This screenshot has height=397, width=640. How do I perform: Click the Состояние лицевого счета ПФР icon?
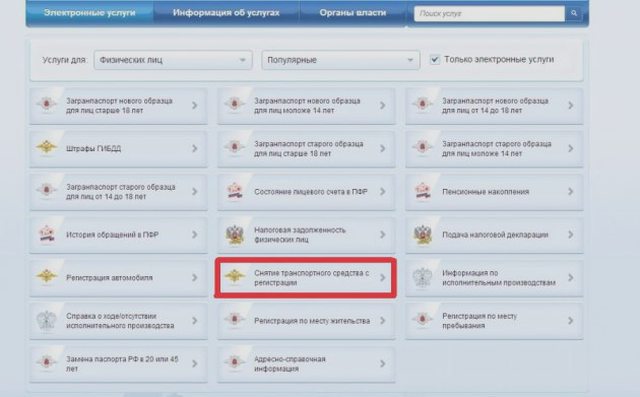(235, 191)
